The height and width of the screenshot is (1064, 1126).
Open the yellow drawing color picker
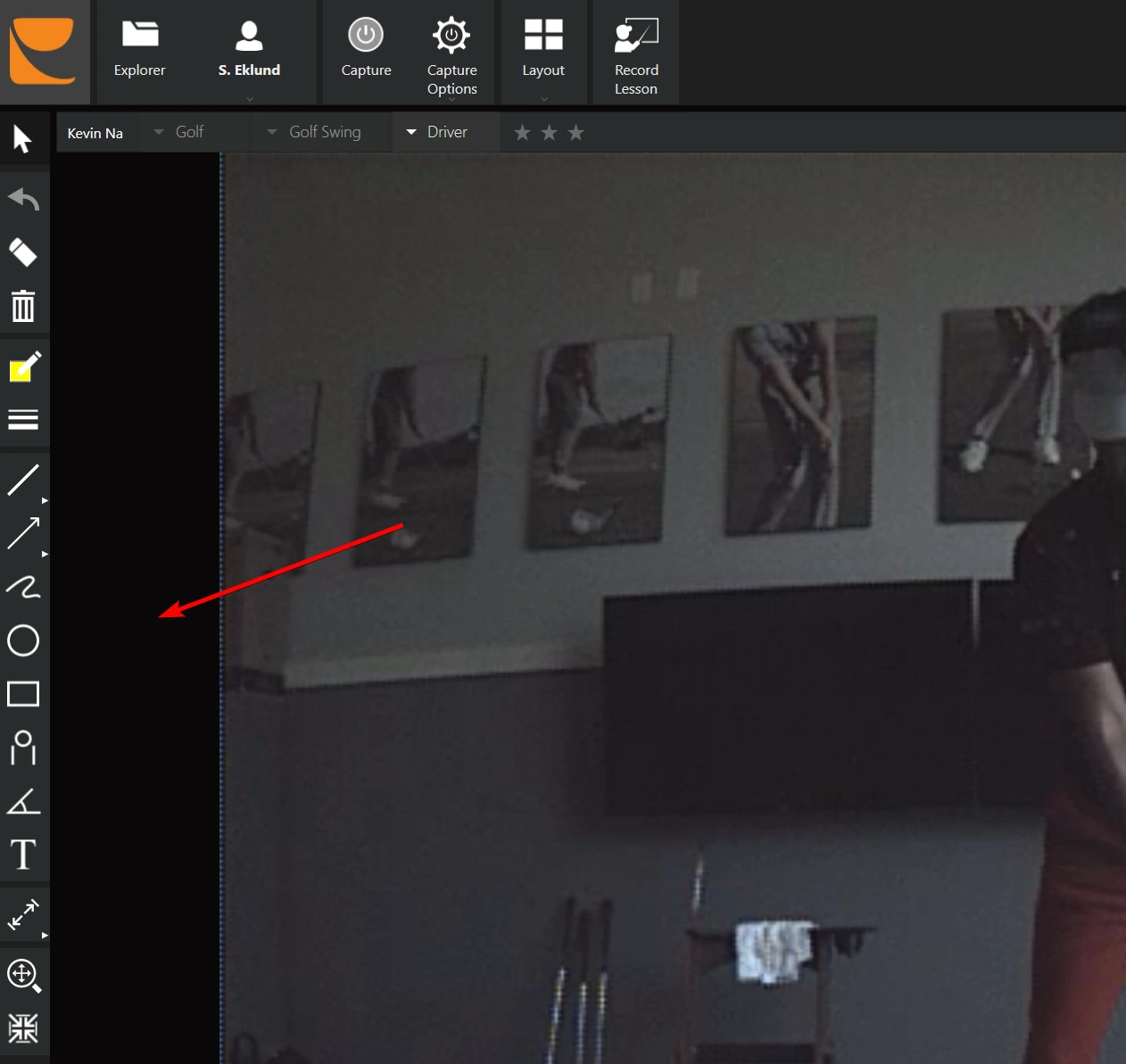coord(24,367)
